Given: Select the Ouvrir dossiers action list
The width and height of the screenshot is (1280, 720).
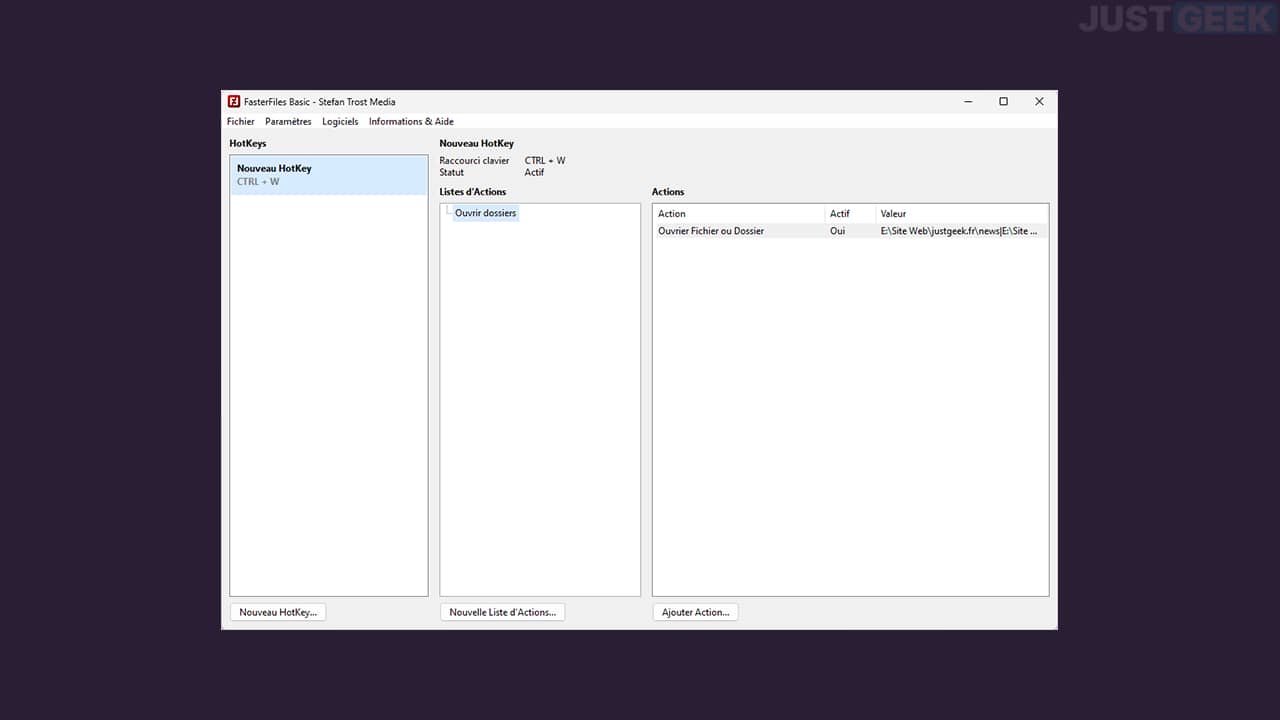Looking at the screenshot, I should [x=485, y=213].
